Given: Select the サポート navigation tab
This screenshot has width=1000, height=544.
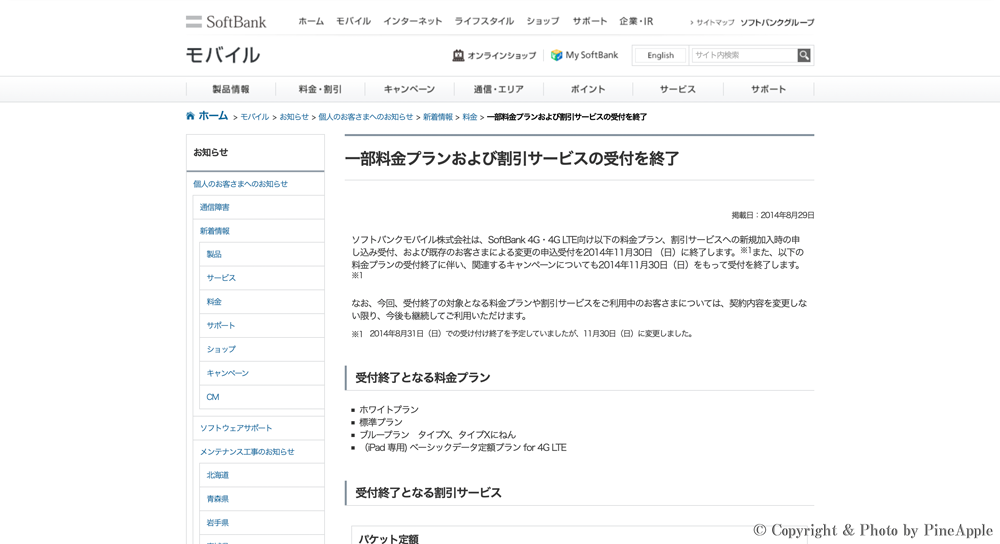Looking at the screenshot, I should [768, 89].
